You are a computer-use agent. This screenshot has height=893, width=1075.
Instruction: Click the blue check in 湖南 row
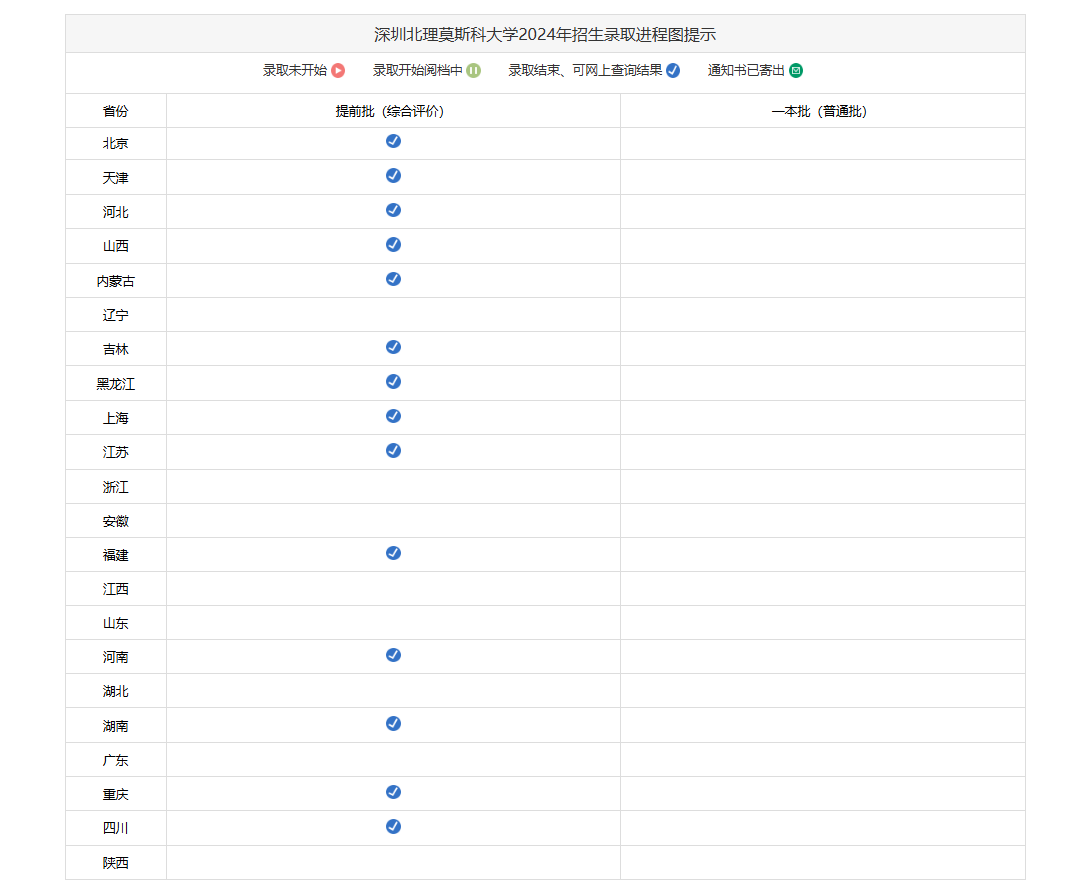coord(394,724)
